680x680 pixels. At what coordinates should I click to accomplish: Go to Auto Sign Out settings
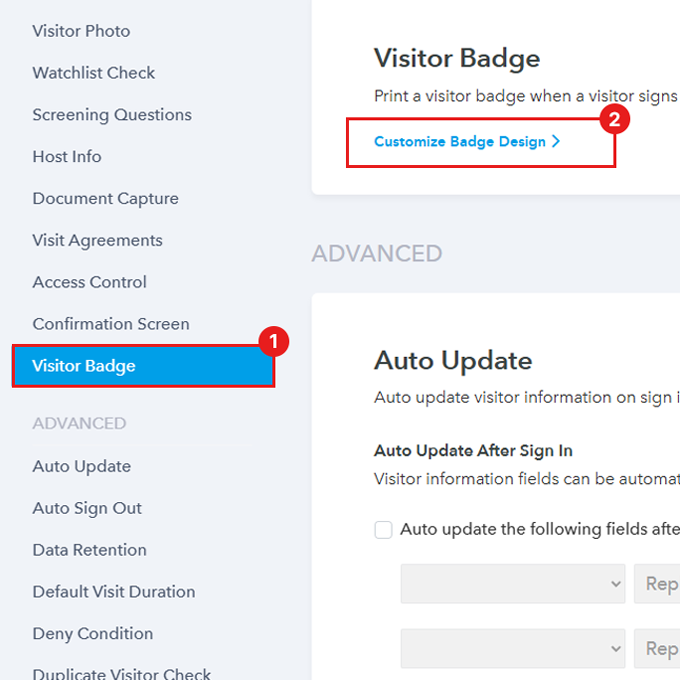[87, 509]
